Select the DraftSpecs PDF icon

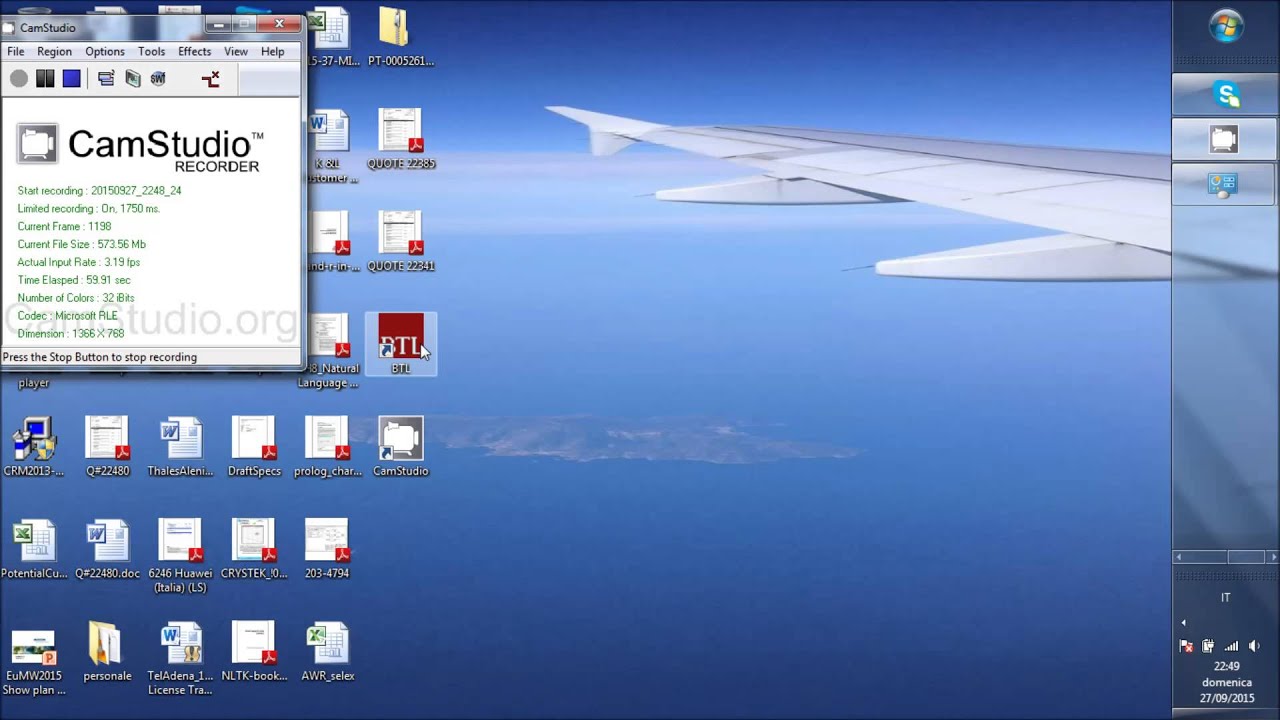254,447
